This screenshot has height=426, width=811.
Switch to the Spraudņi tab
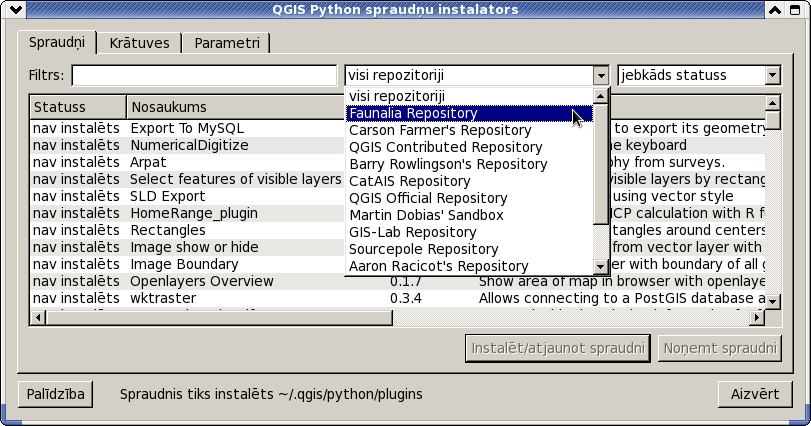(x=57, y=42)
